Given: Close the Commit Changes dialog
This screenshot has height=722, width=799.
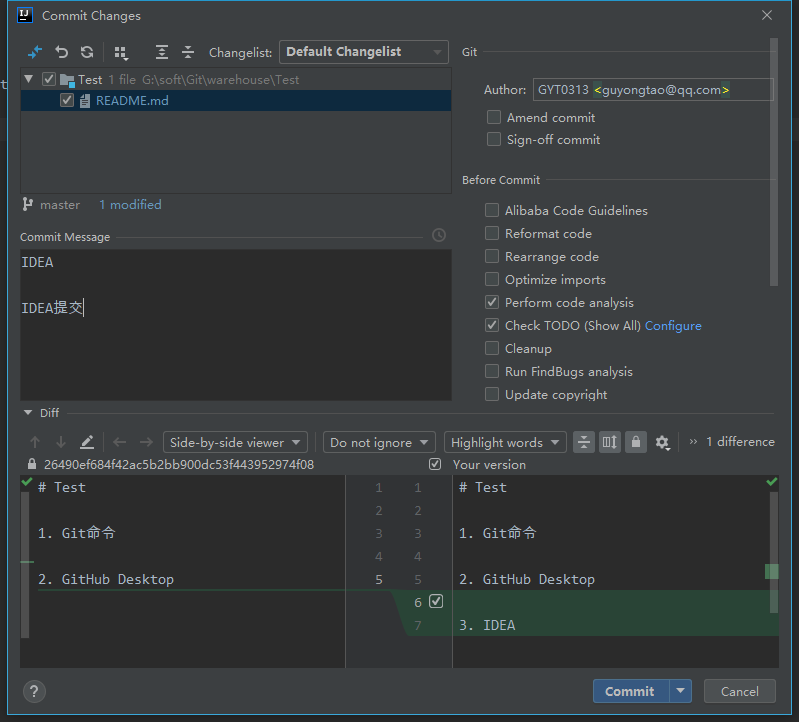Looking at the screenshot, I should 766,15.
